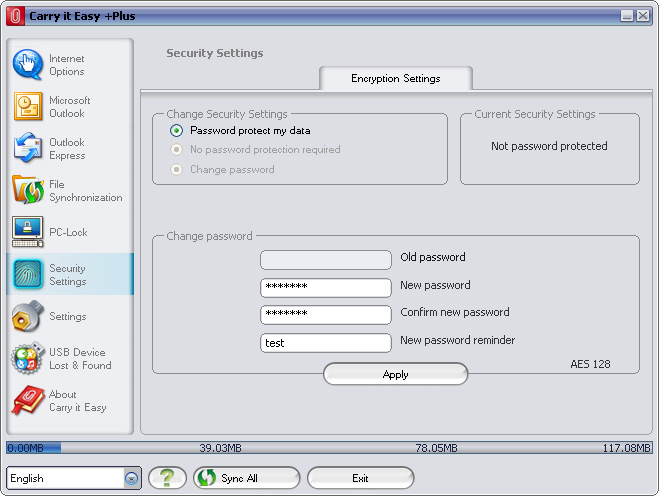
Task: Click the New password field
Action: tap(326, 288)
